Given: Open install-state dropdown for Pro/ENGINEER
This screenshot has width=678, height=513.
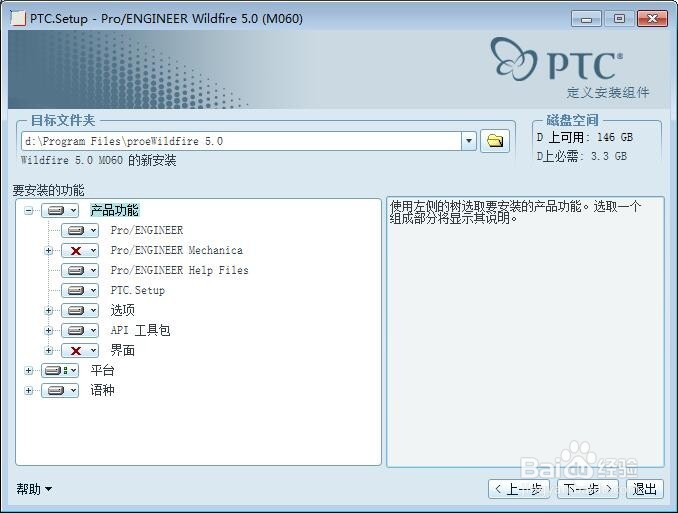Looking at the screenshot, I should click(x=80, y=231).
